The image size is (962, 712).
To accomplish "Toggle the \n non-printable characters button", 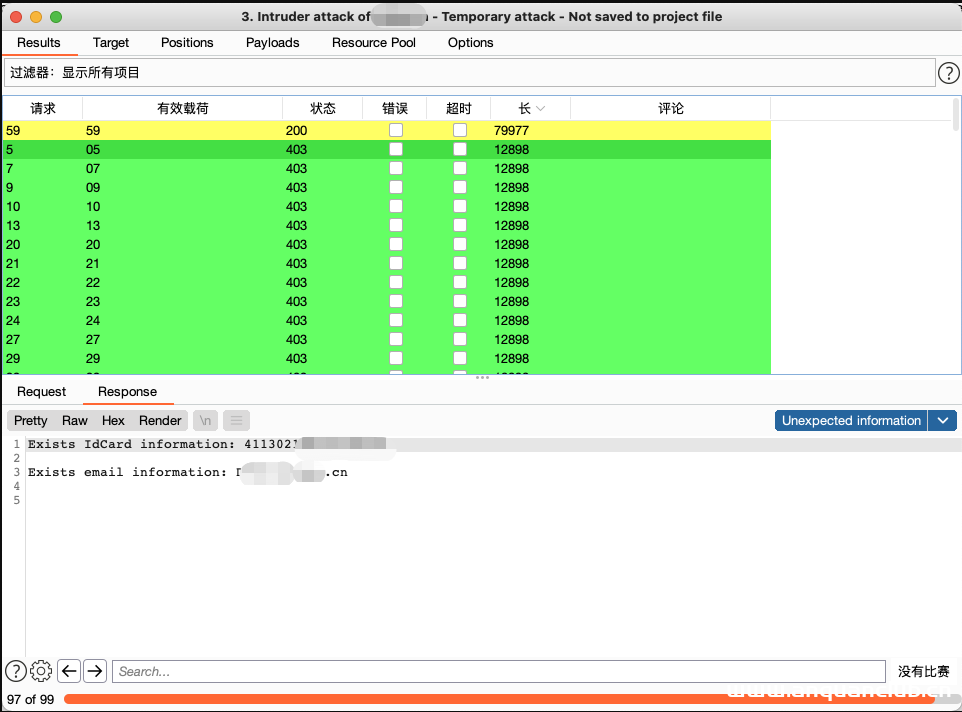I will click(206, 421).
